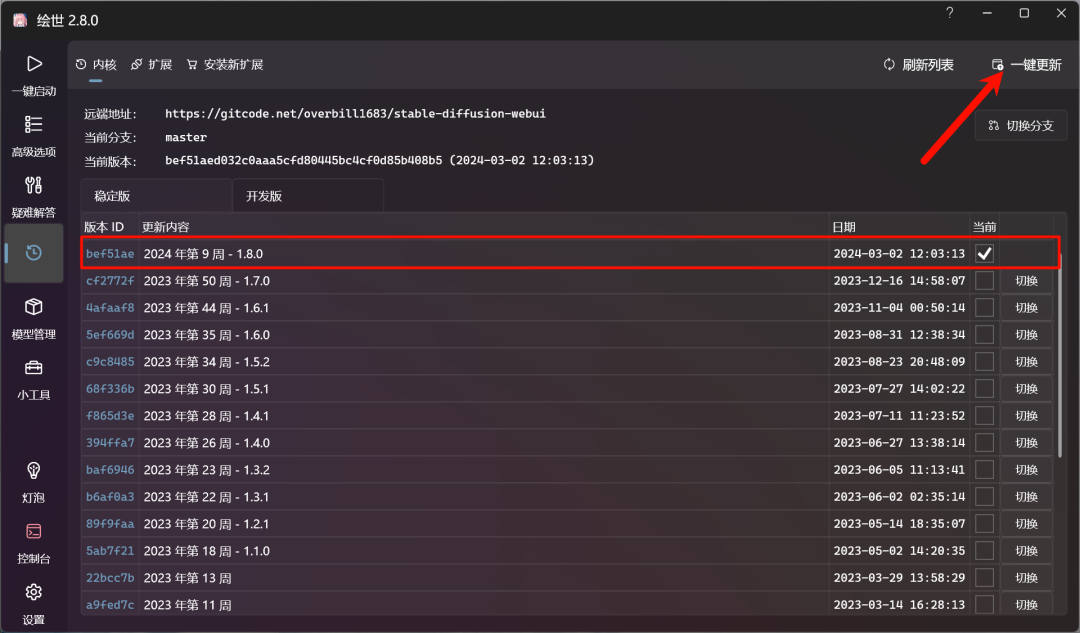This screenshot has height=633, width=1080.
Task: Click the text 2023 年第 13 周
Action: [x=187, y=577]
